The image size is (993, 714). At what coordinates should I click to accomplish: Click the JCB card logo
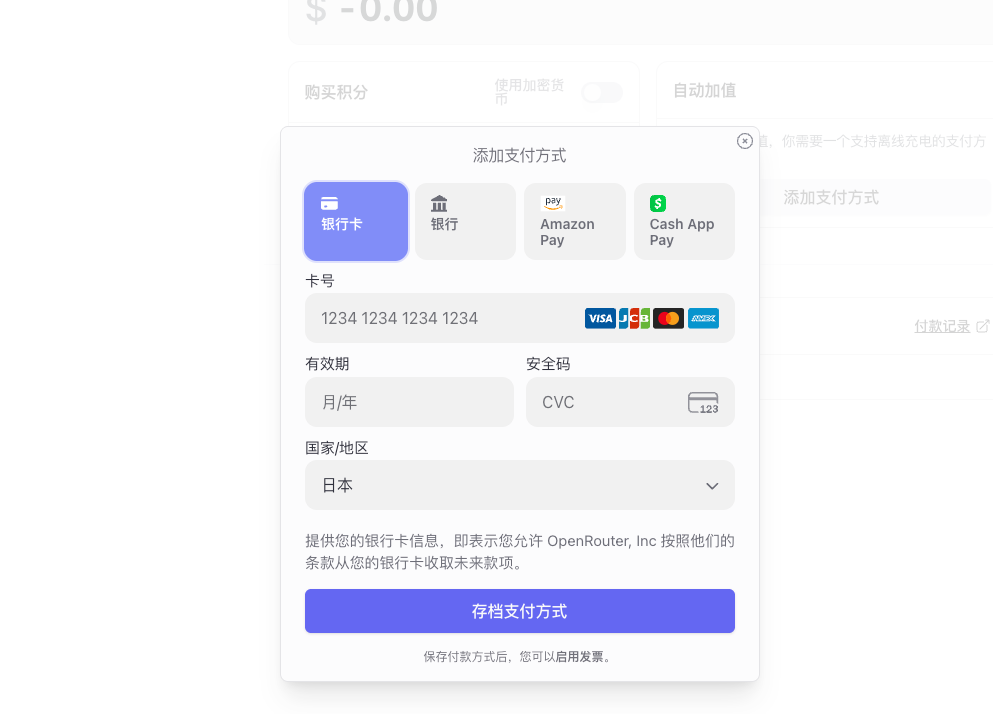tap(633, 318)
